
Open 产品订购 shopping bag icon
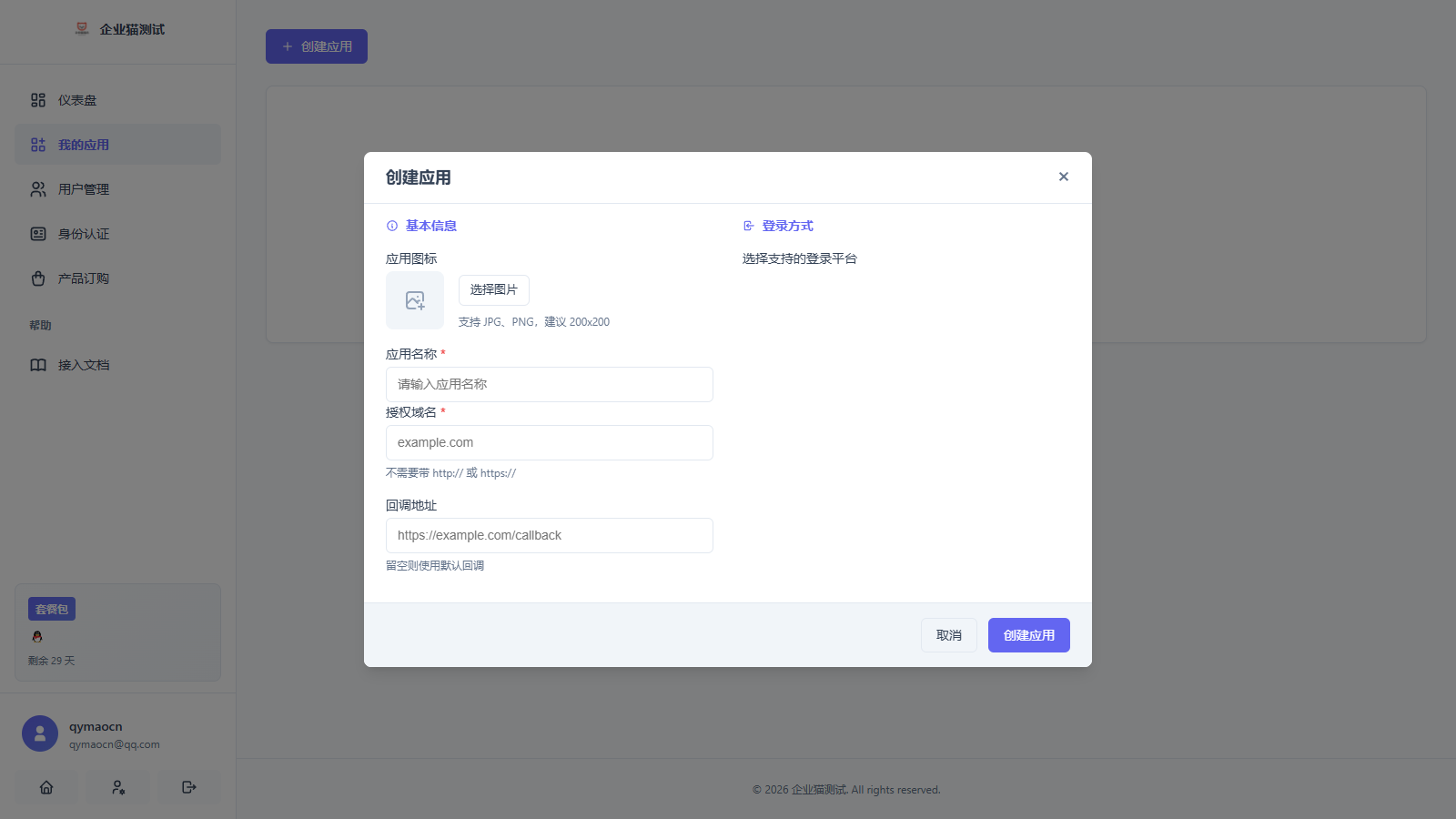[x=38, y=278]
